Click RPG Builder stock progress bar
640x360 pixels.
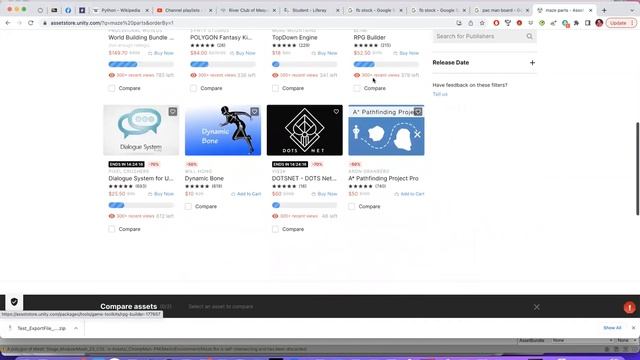[x=386, y=64]
